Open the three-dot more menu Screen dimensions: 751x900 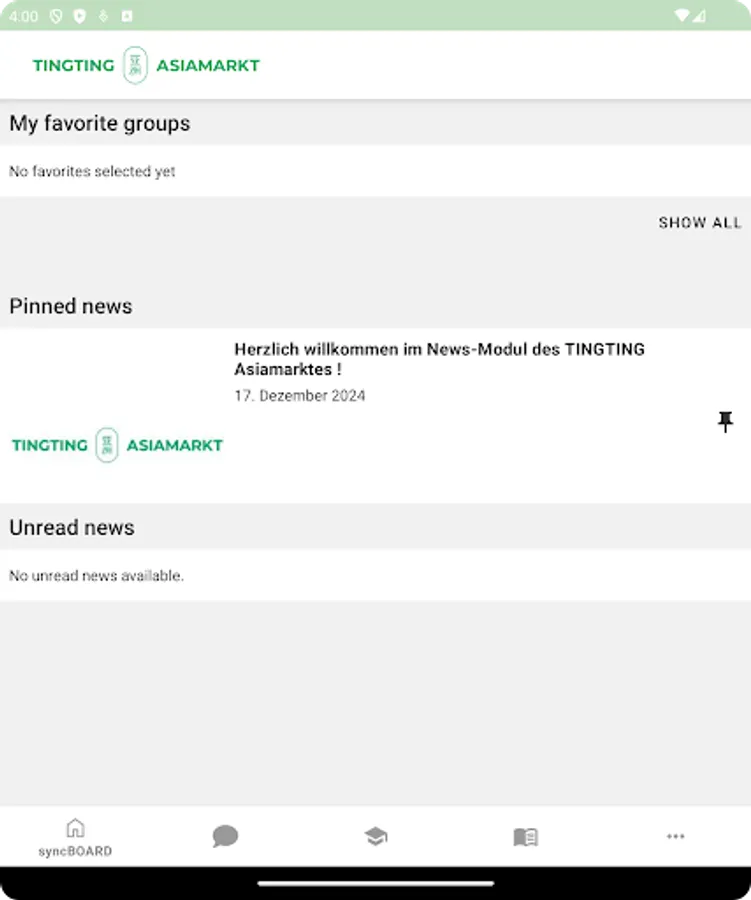pyautogui.click(x=676, y=836)
